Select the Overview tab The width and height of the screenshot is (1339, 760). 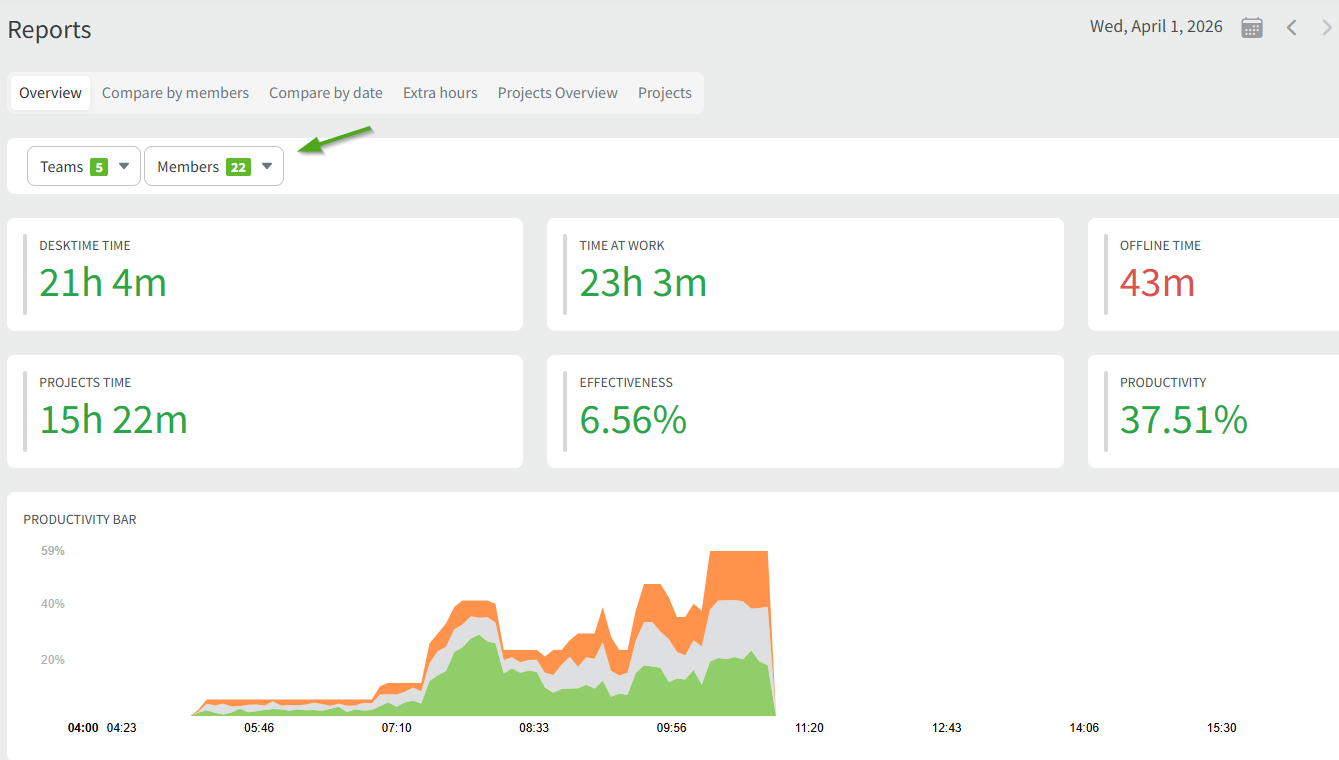50,93
